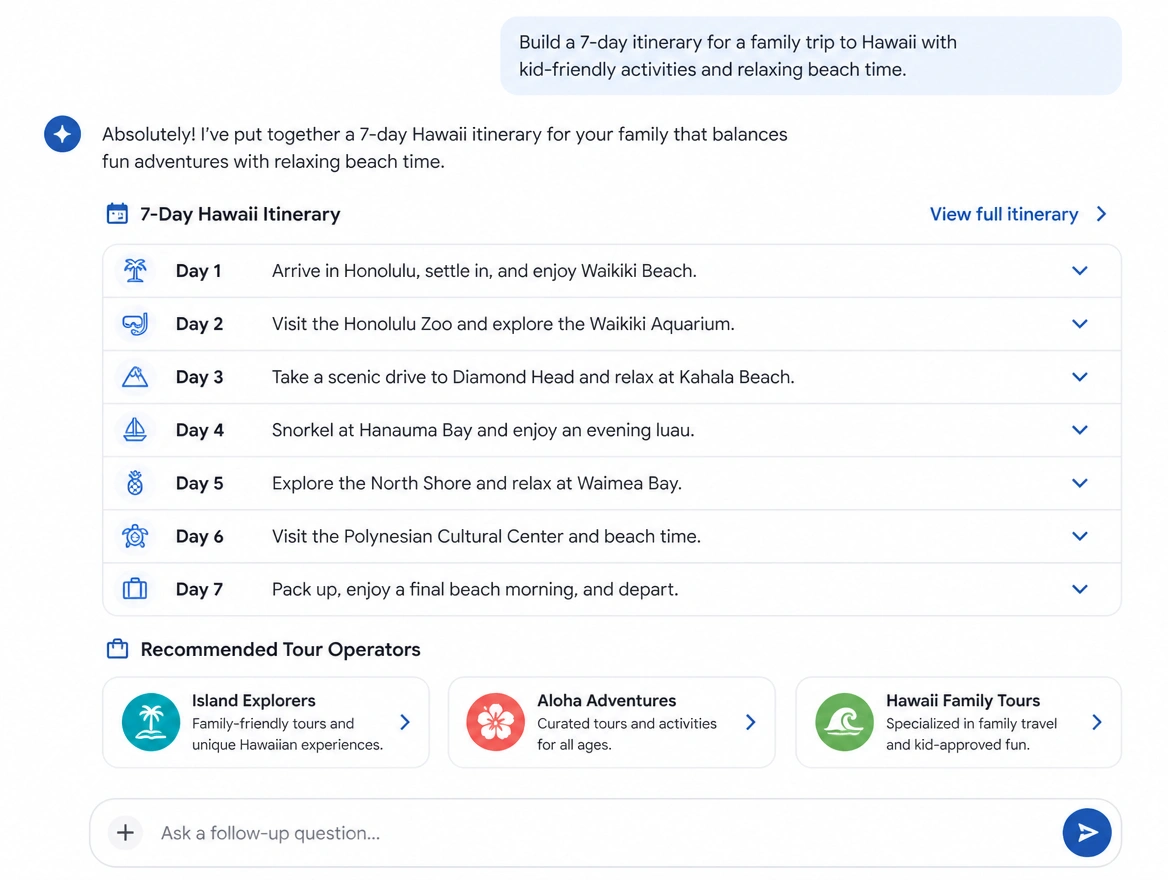Image resolution: width=1168 pixels, height=880 pixels.
Task: Click the Hawaii Family Tours wave logo
Action: 844,722
